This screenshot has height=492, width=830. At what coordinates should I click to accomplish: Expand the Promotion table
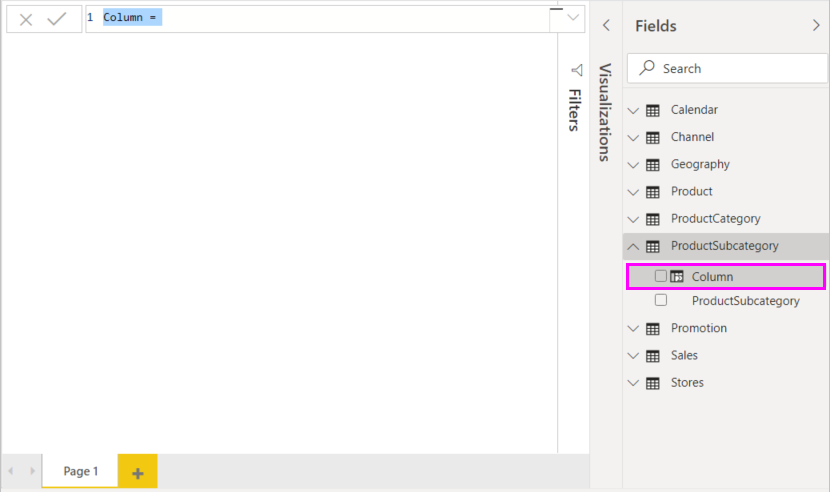pos(634,329)
